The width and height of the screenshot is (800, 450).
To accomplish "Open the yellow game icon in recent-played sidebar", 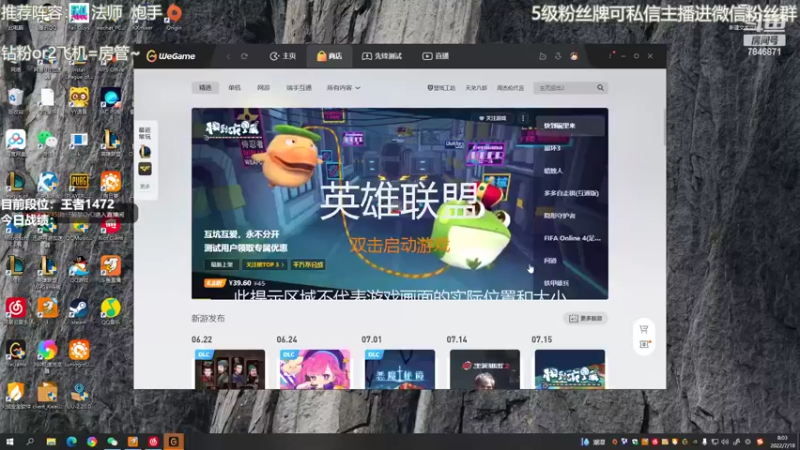I will [x=145, y=168].
